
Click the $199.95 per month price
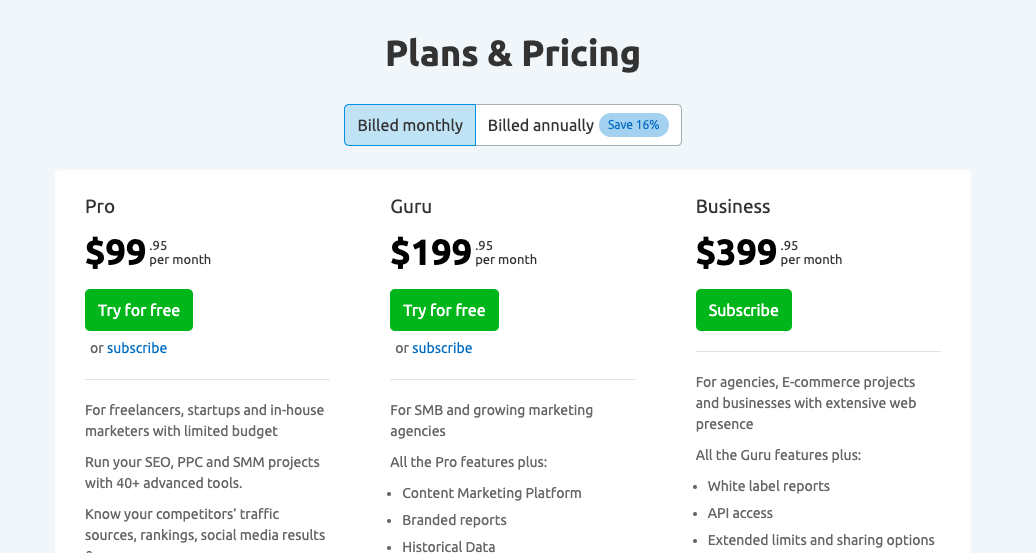tap(463, 252)
